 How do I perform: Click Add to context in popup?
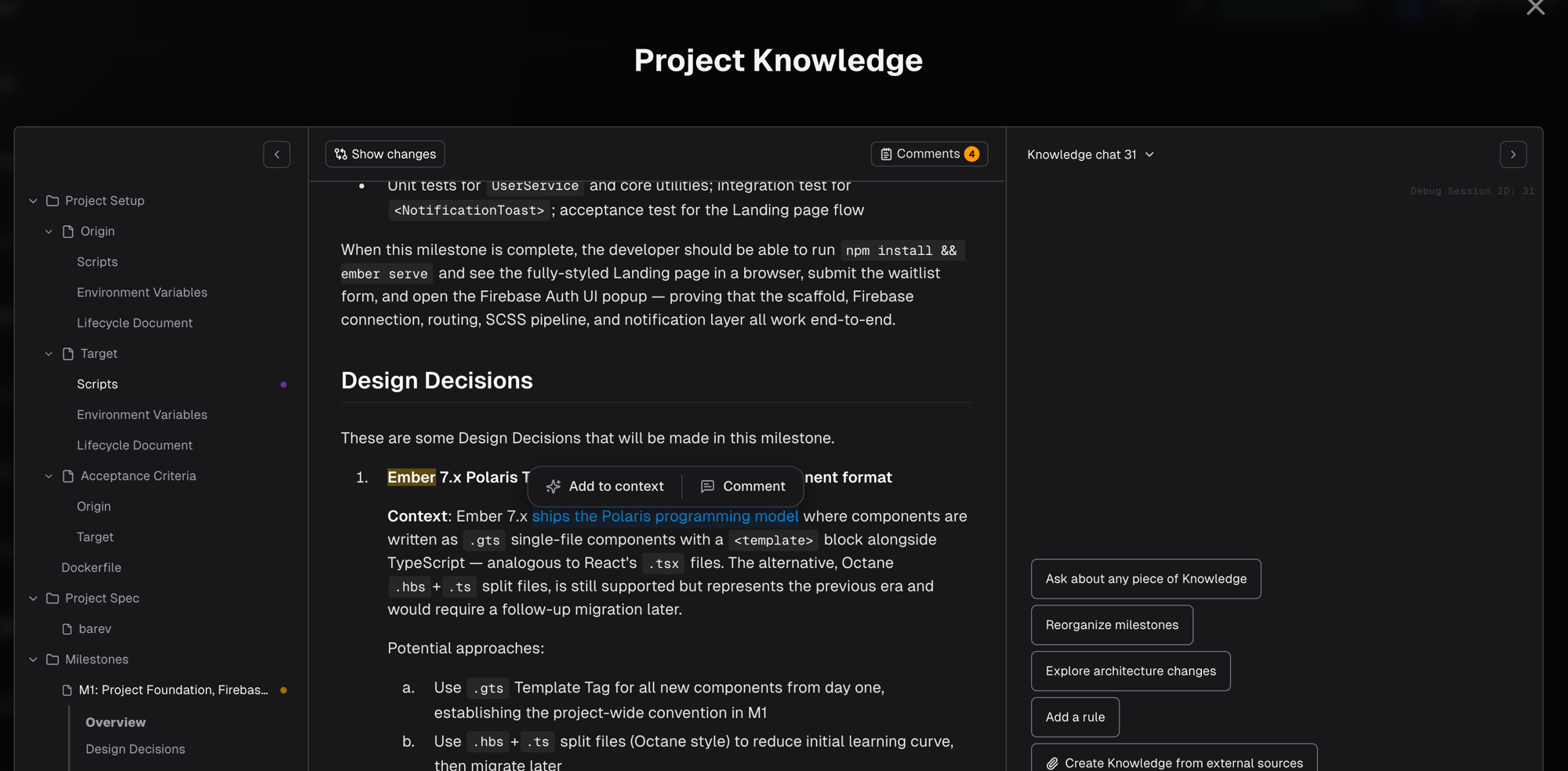point(605,486)
